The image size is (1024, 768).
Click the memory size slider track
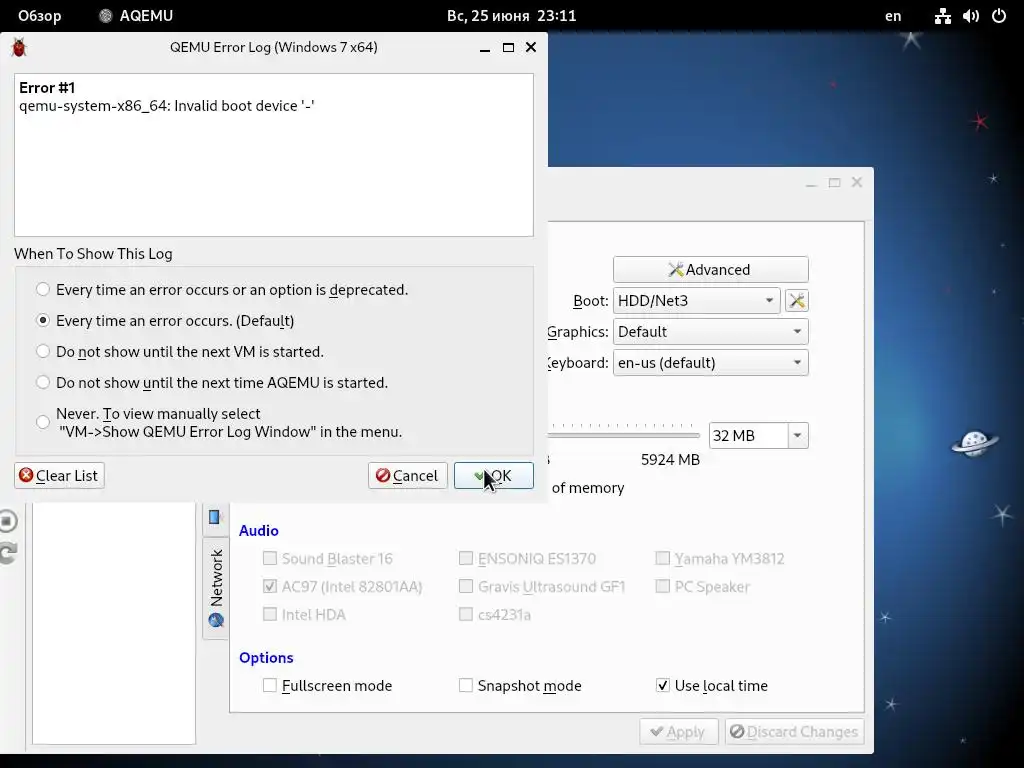click(x=624, y=435)
